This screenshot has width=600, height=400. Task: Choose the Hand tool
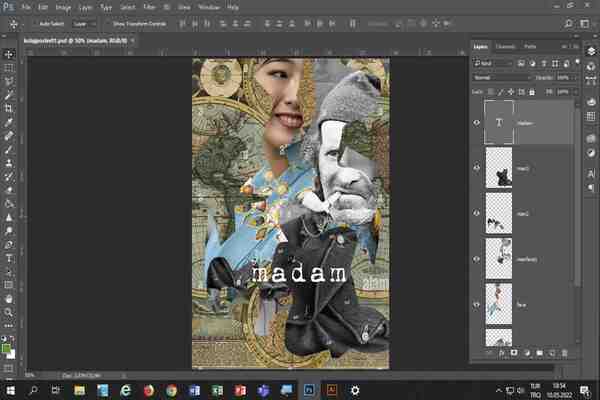tap(9, 298)
